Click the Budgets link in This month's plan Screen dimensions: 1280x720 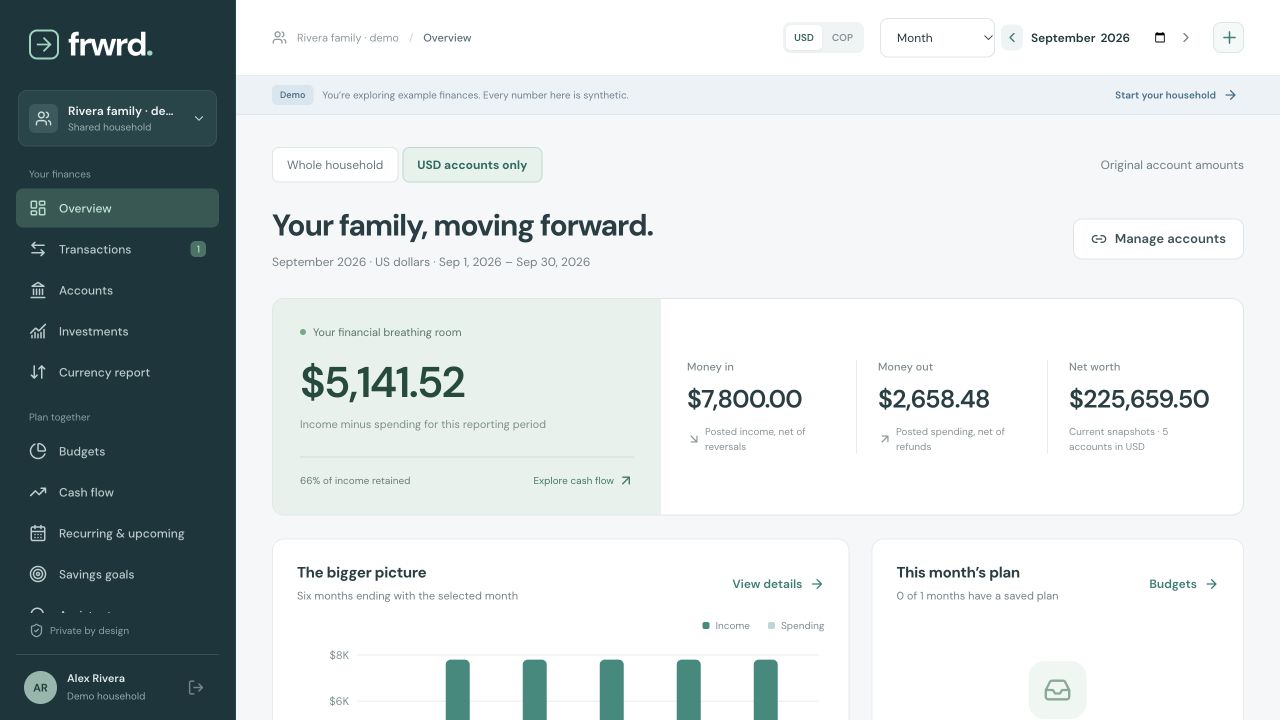click(1184, 584)
